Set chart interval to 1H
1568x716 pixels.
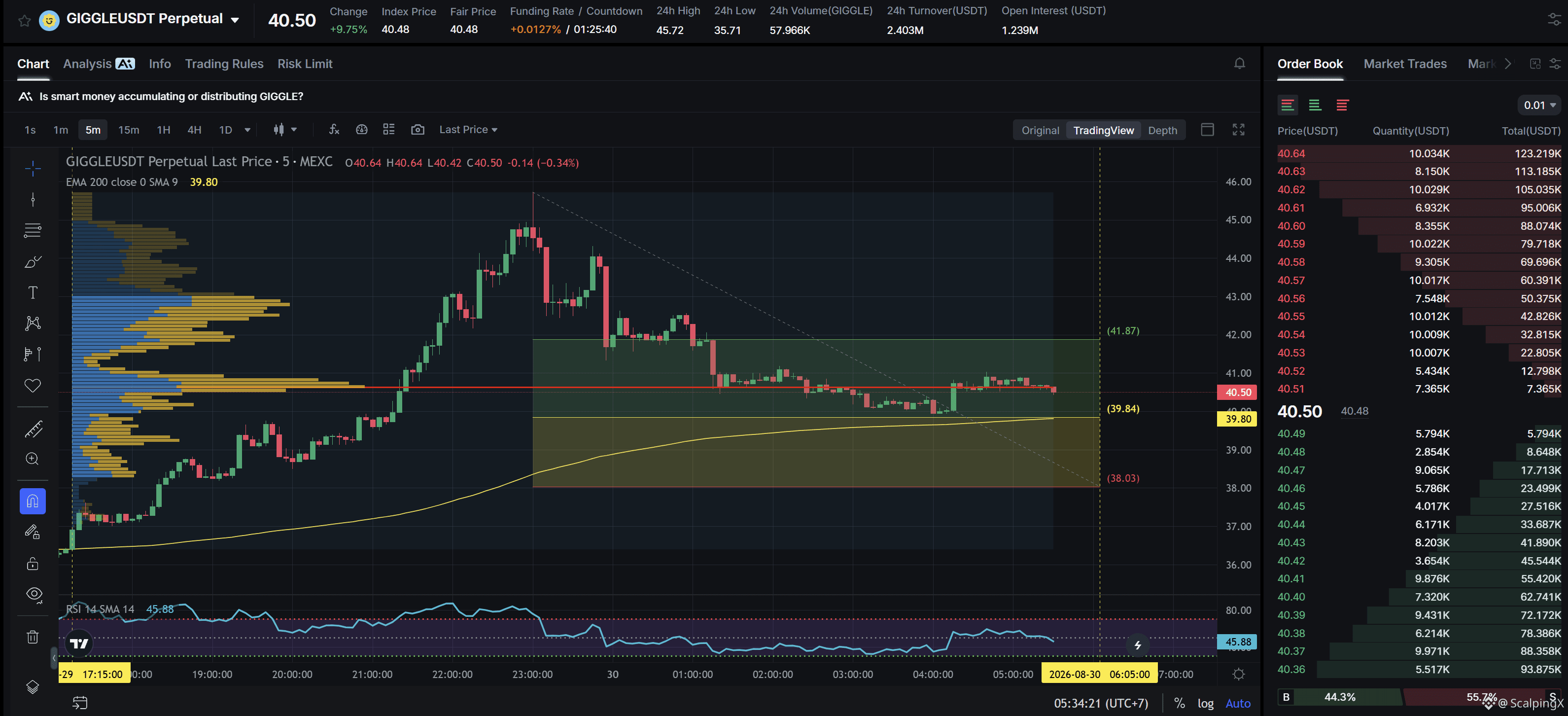pos(163,130)
